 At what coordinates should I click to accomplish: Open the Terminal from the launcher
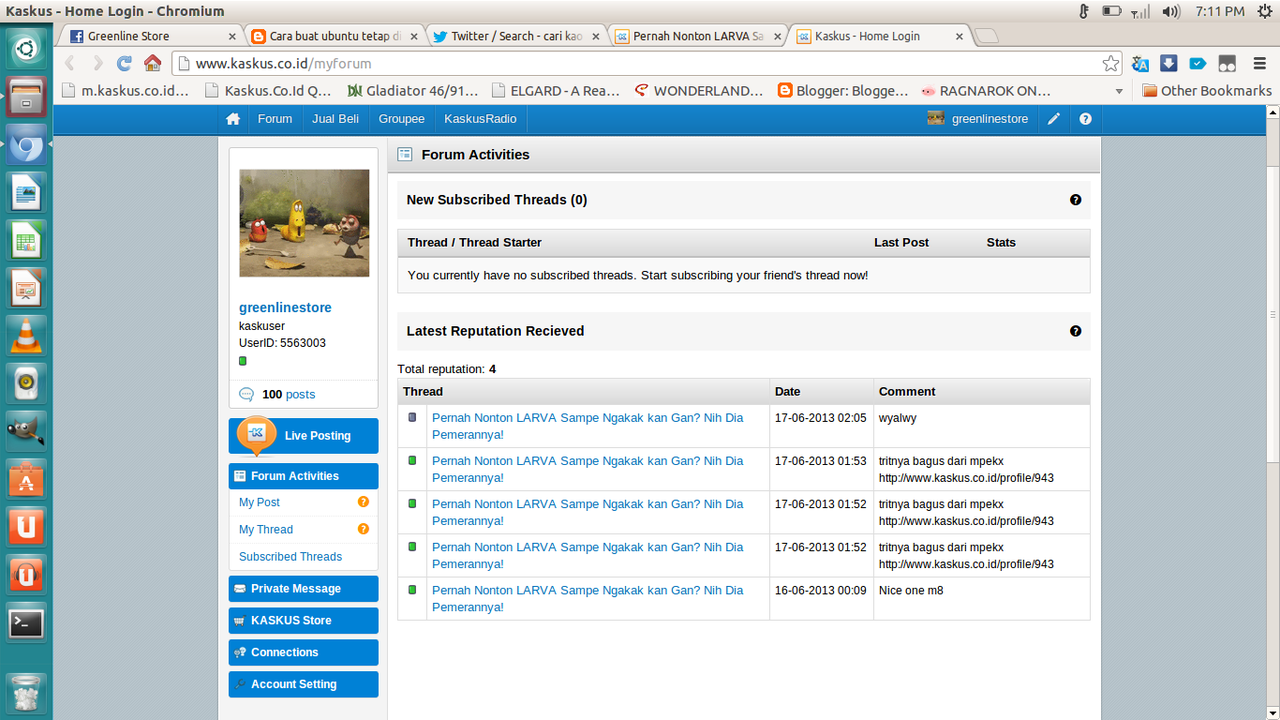click(x=26, y=623)
